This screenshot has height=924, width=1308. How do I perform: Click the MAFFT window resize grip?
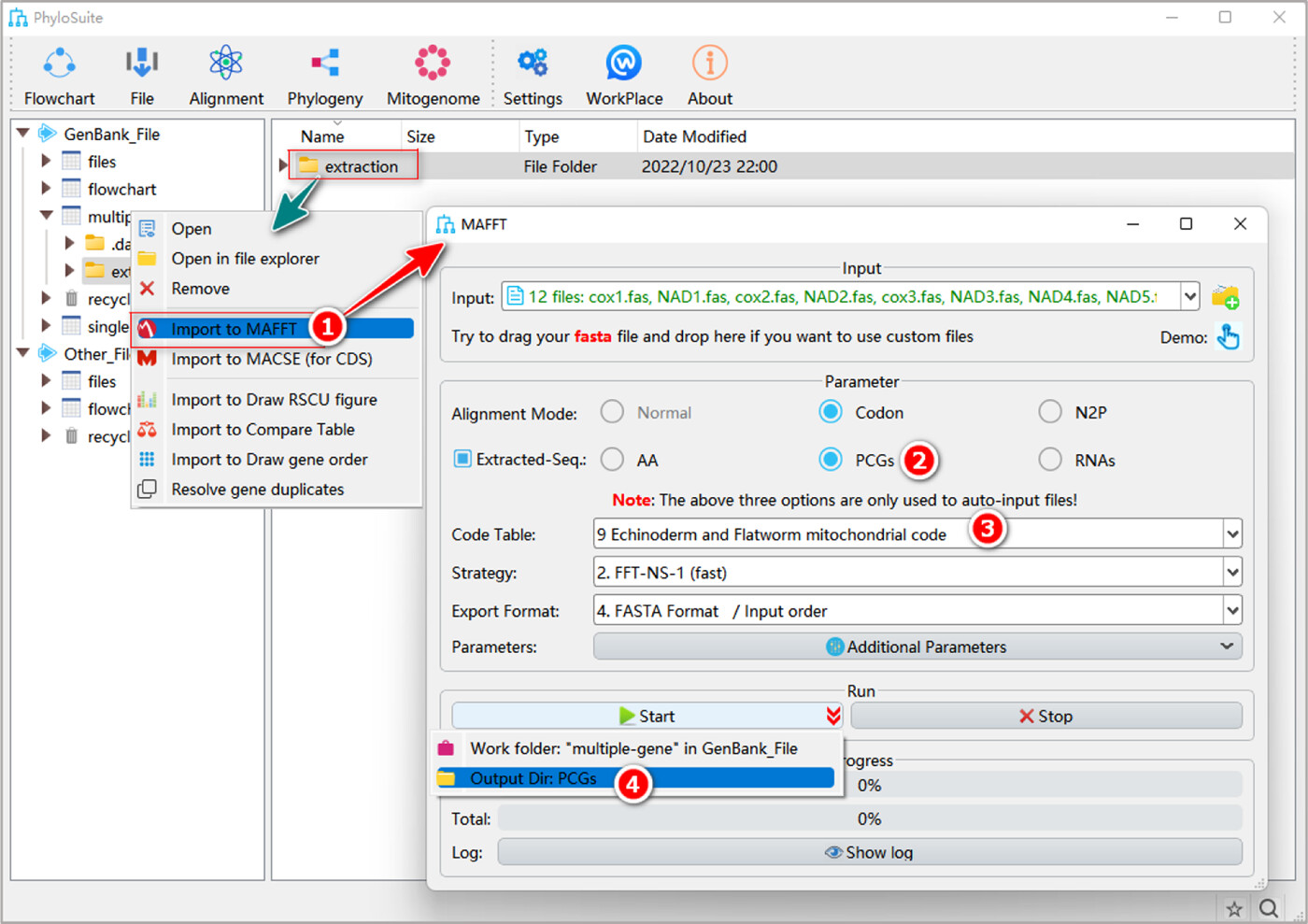click(1259, 882)
